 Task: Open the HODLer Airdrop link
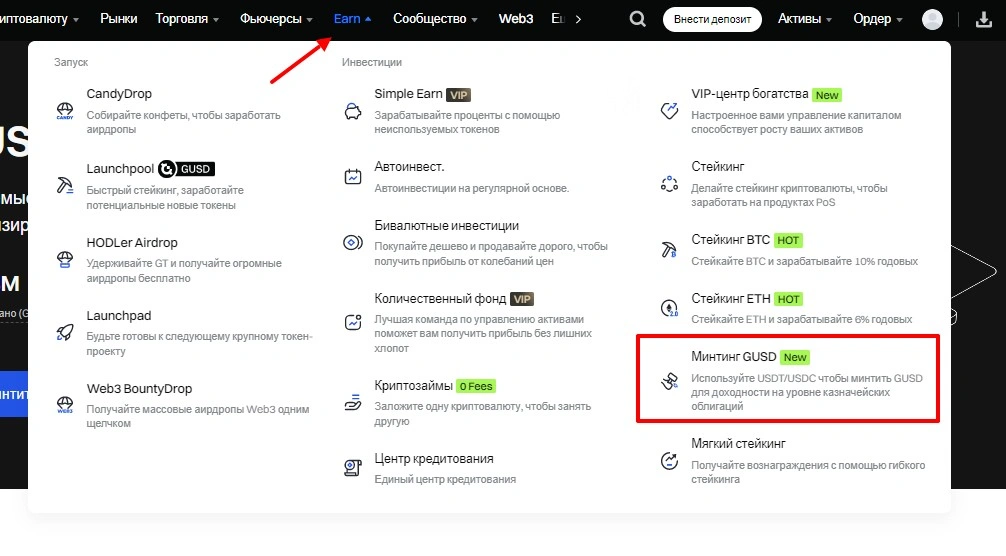coord(132,242)
